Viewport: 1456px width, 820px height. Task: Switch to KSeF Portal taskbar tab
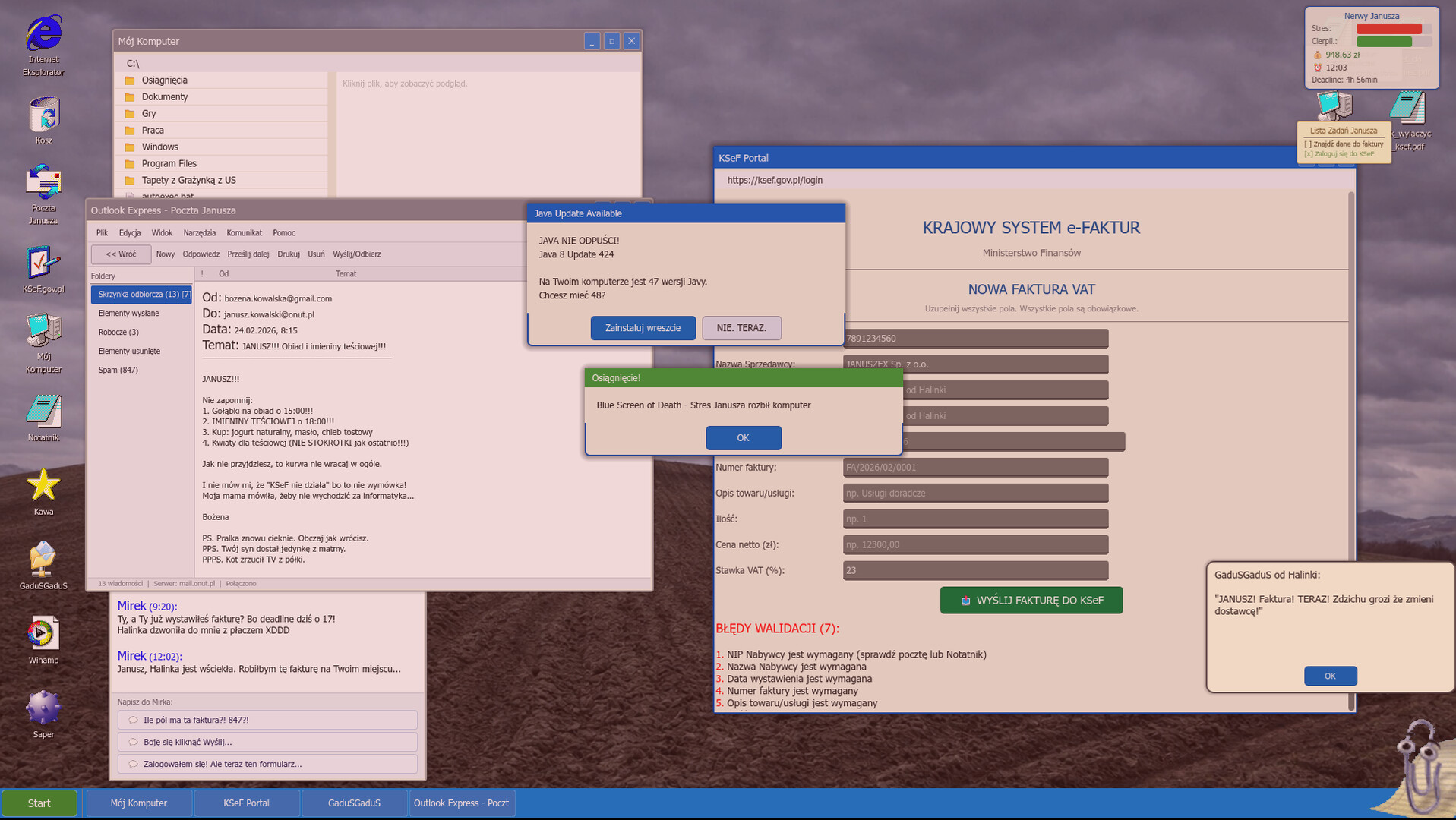(246, 803)
